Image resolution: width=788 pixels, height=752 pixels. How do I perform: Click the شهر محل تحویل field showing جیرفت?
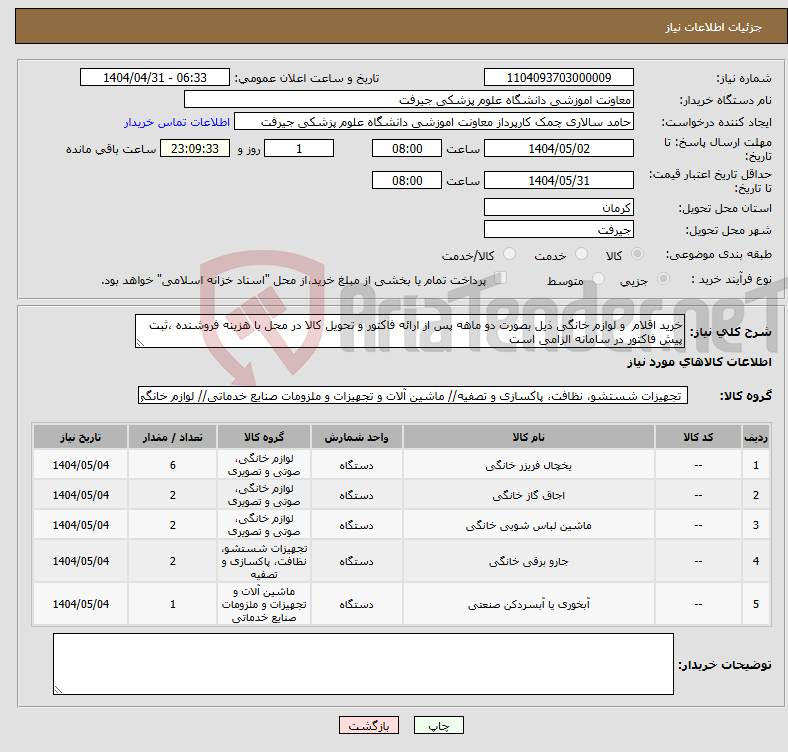pyautogui.click(x=558, y=229)
